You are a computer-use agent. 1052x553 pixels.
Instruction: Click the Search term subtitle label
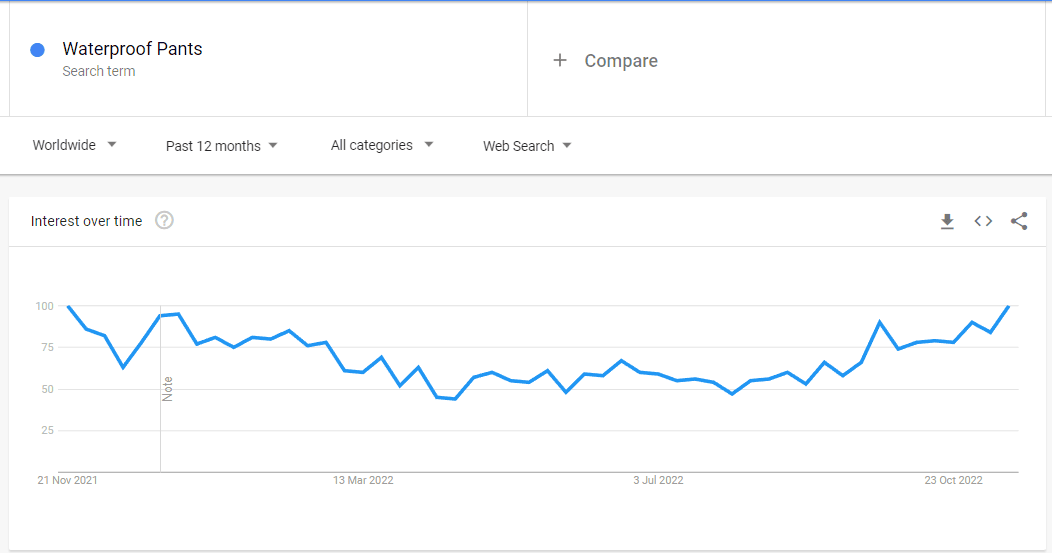point(99,71)
